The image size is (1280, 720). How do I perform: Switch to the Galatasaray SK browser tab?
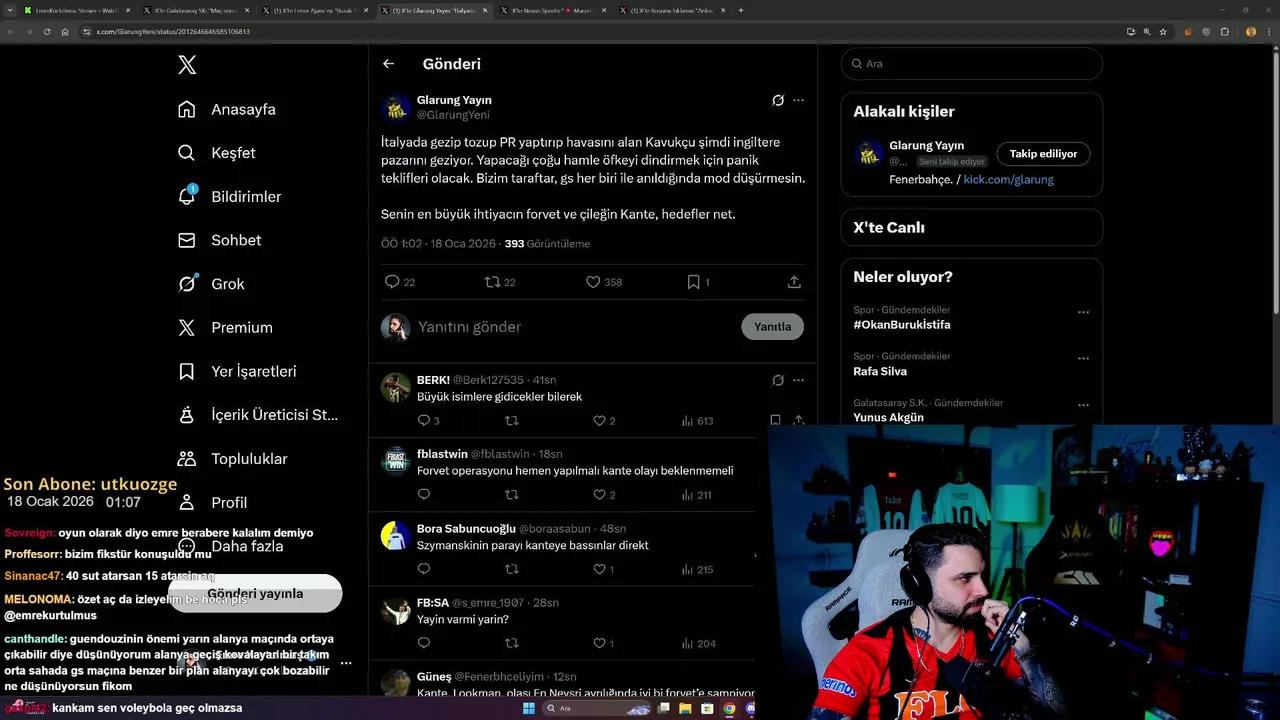(x=196, y=10)
